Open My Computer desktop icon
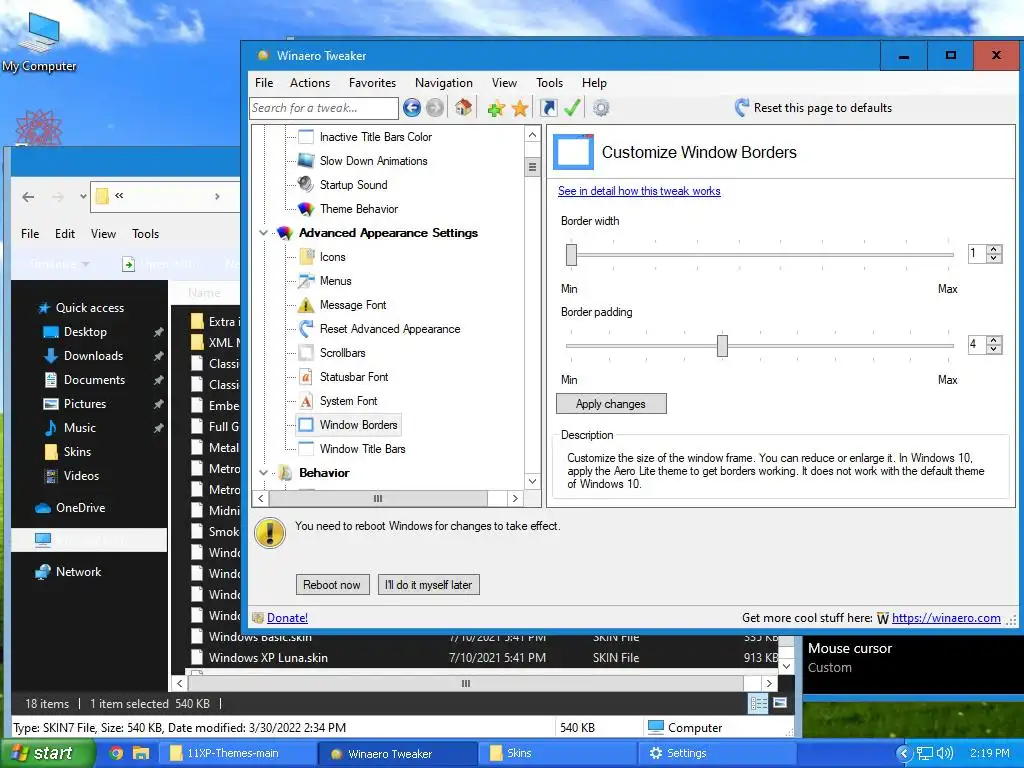Viewport: 1024px width, 768px height. click(x=39, y=41)
